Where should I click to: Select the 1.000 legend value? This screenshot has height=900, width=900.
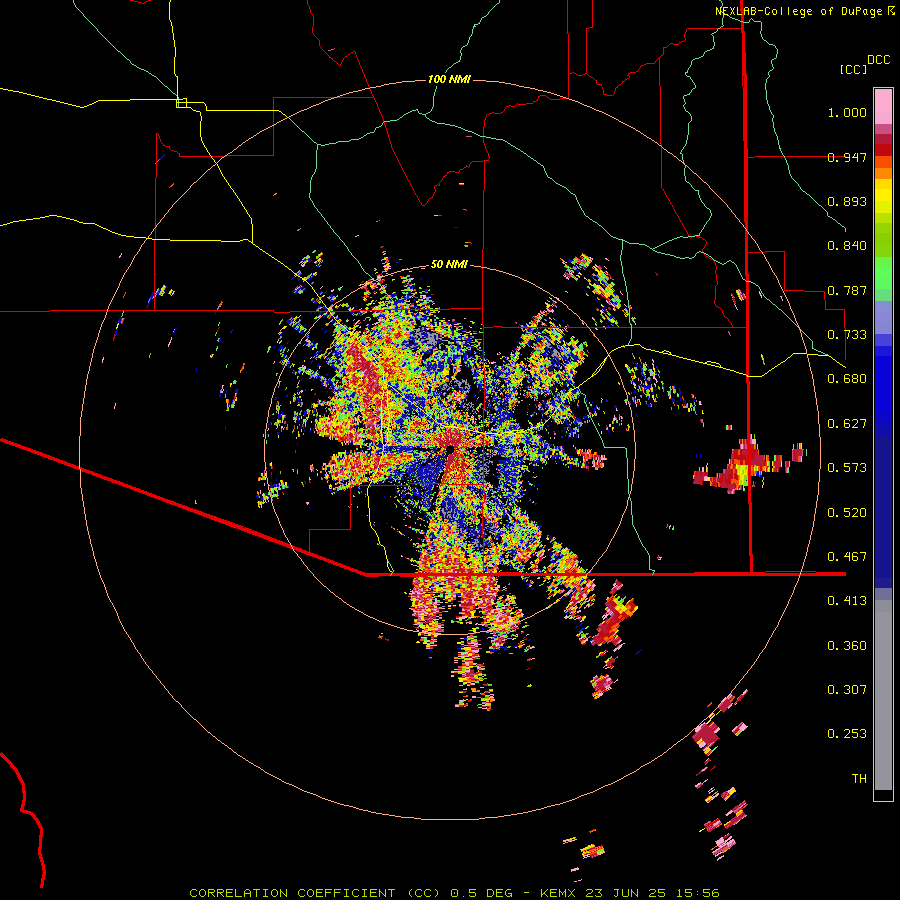pyautogui.click(x=847, y=112)
